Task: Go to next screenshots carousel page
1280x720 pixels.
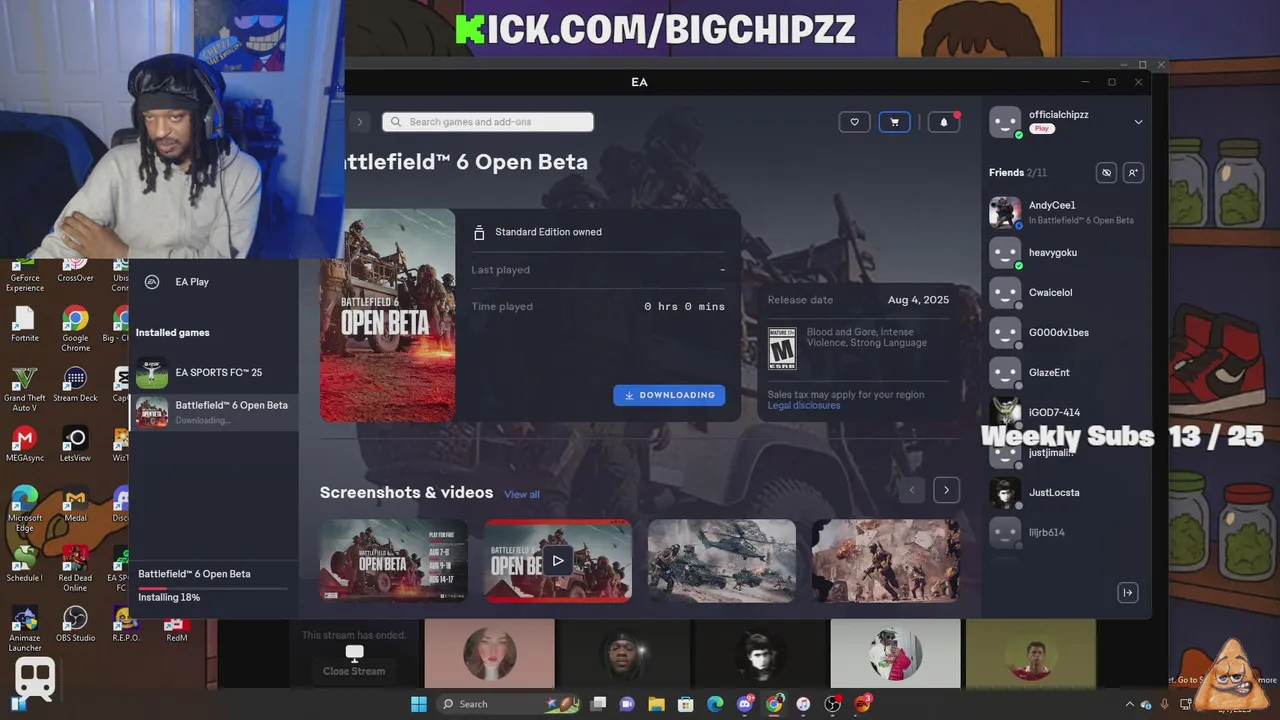Action: [946, 490]
